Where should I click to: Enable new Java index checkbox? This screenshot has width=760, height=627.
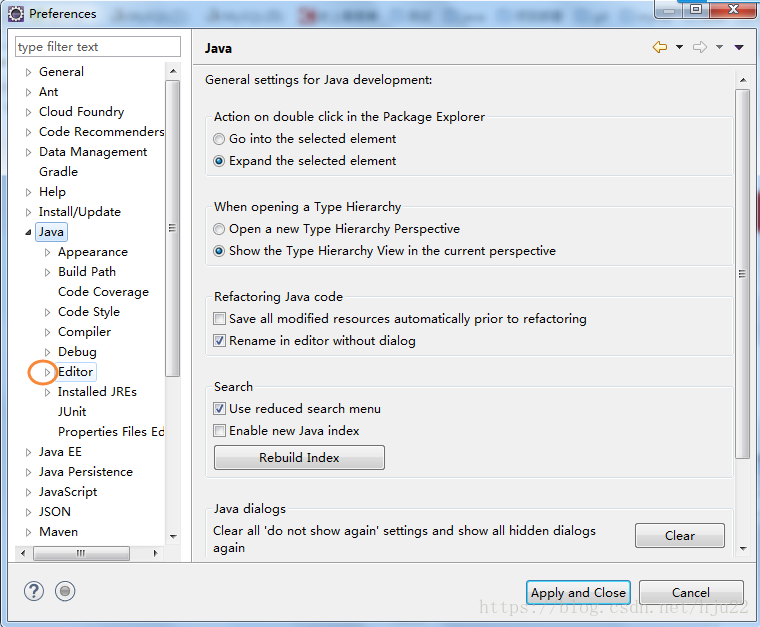click(x=220, y=431)
